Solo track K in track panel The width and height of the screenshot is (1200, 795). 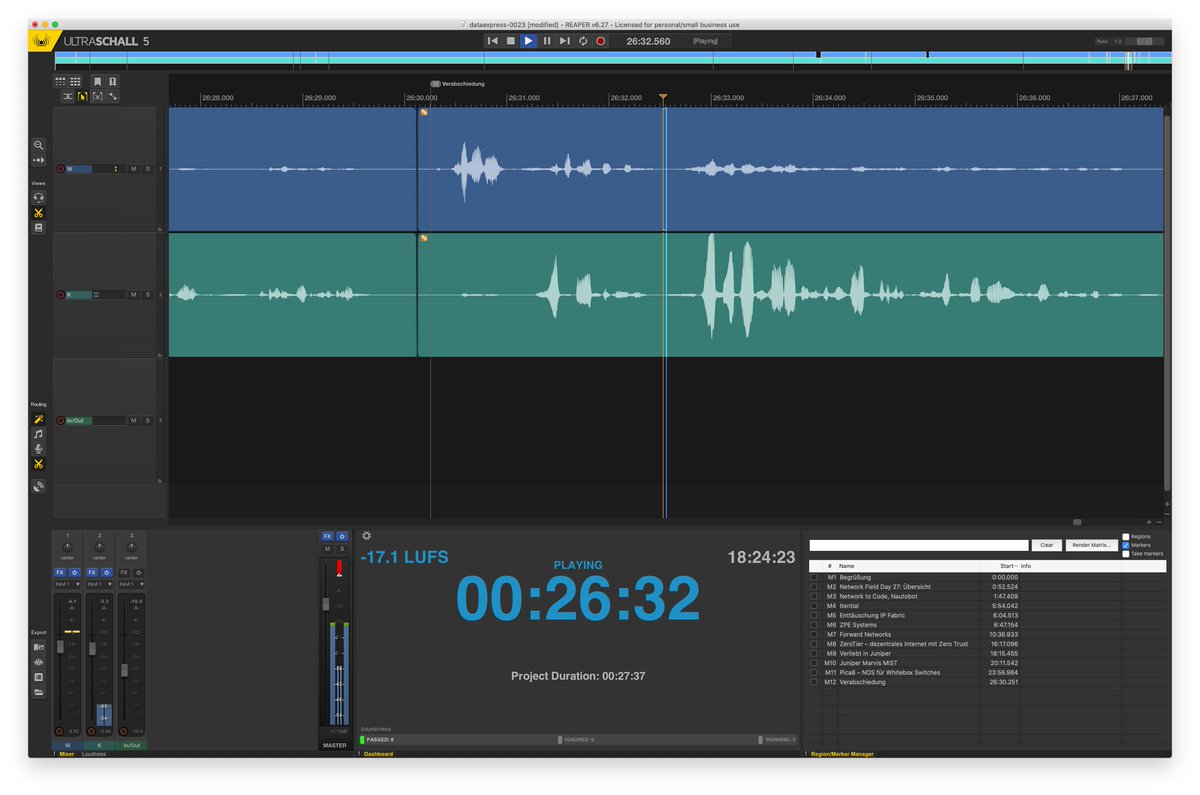point(147,295)
